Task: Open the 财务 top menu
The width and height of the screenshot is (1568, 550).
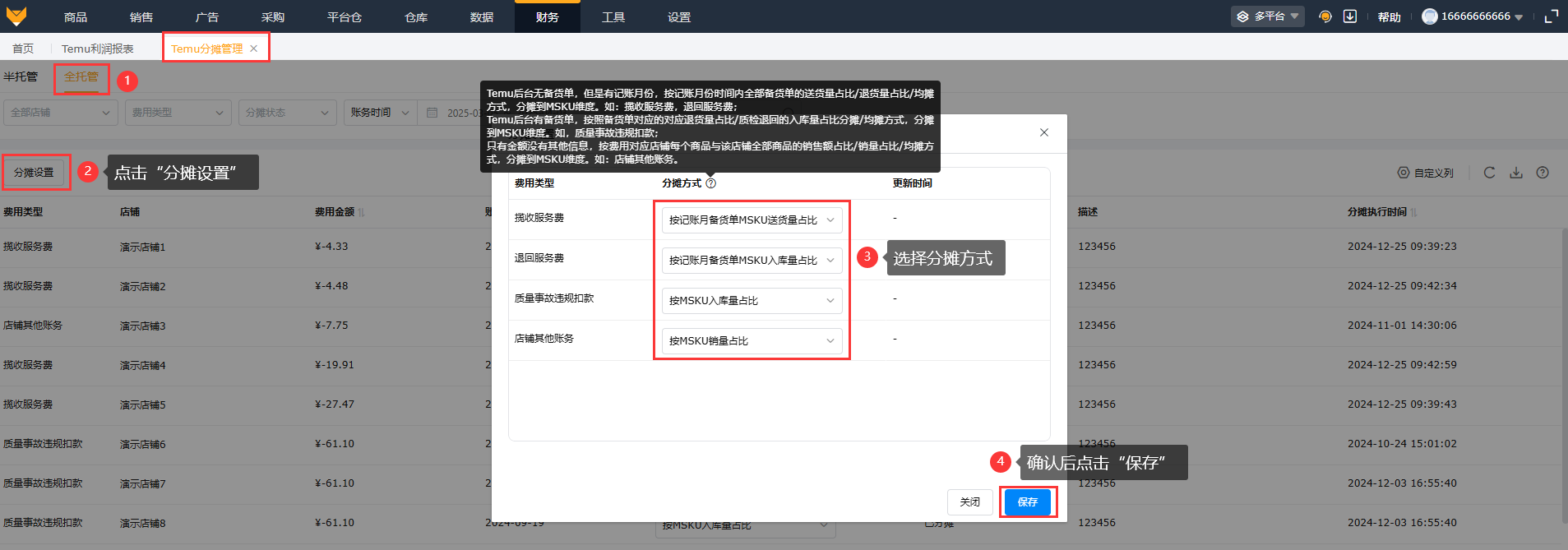Action: 548,16
